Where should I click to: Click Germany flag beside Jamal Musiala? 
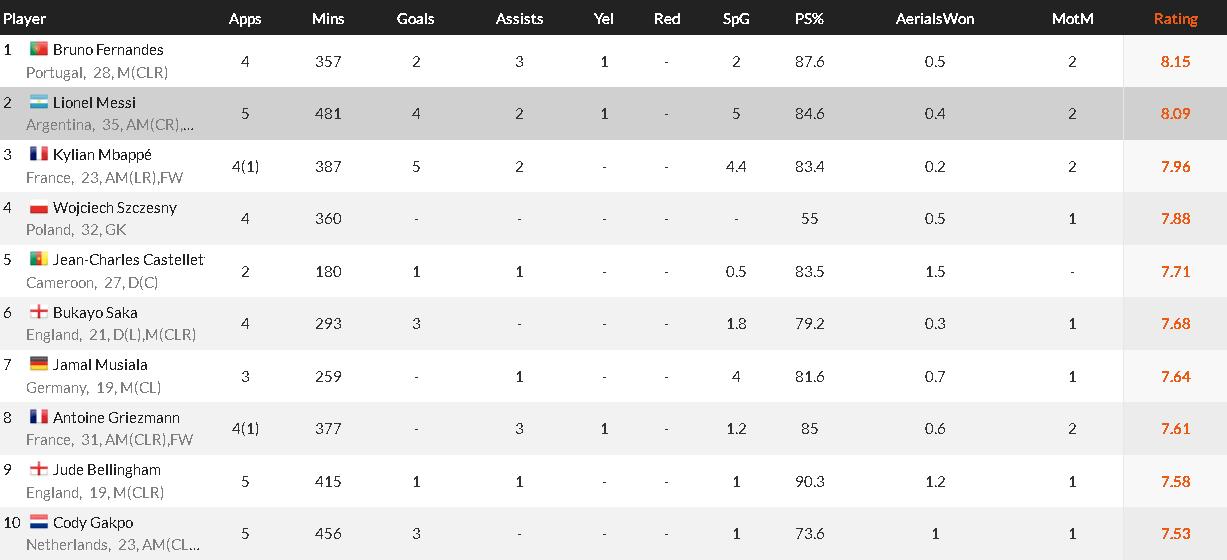point(39,364)
